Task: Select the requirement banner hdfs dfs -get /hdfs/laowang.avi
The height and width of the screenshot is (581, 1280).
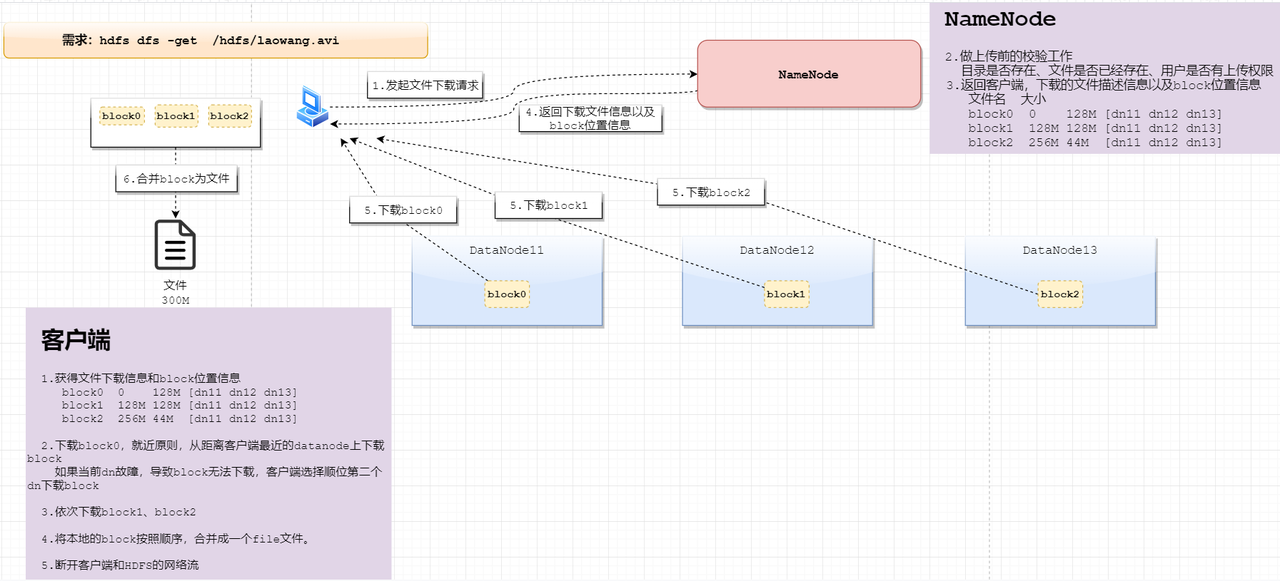Action: (x=216, y=41)
